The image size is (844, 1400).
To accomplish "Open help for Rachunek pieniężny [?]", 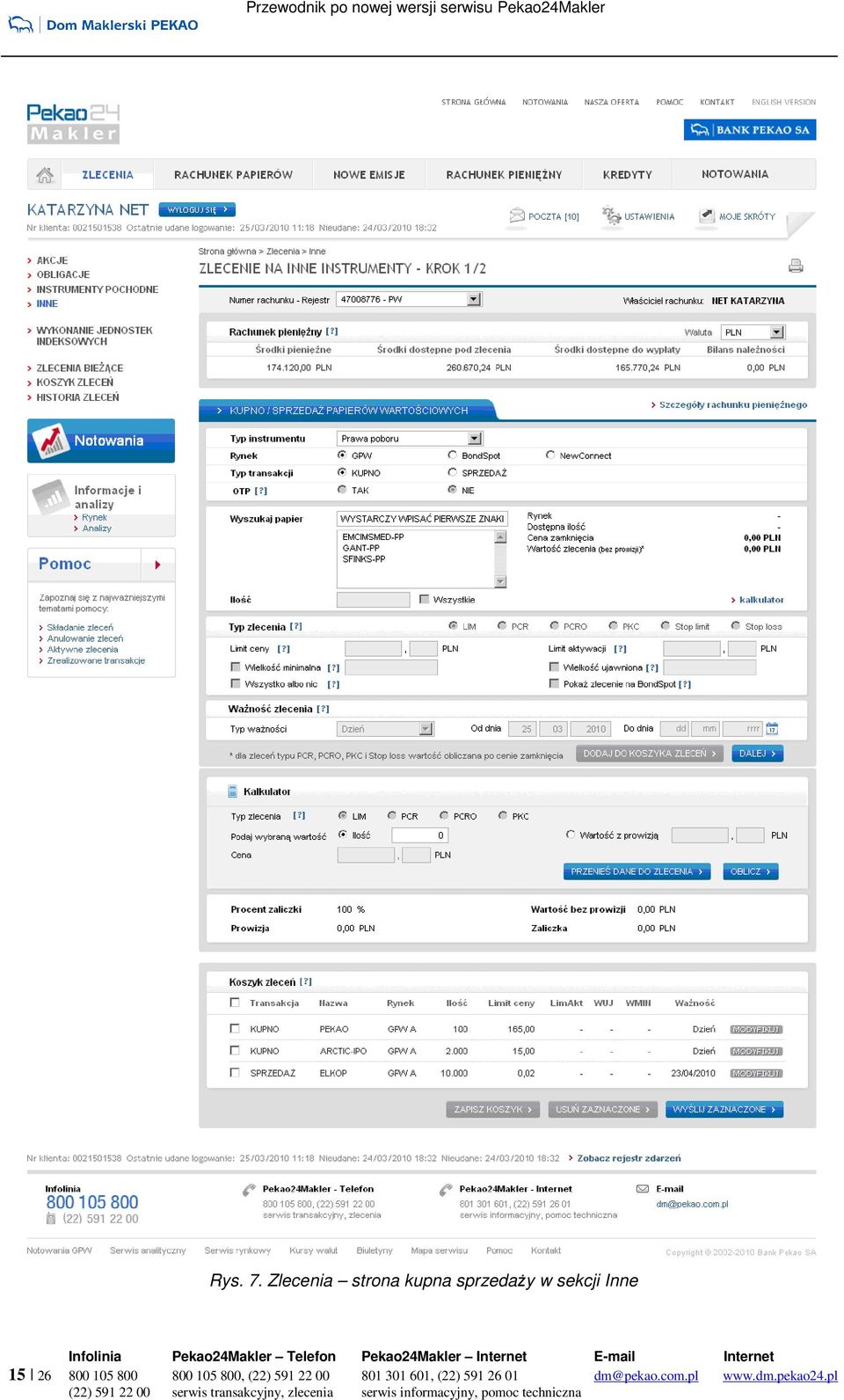I will point(331,332).
